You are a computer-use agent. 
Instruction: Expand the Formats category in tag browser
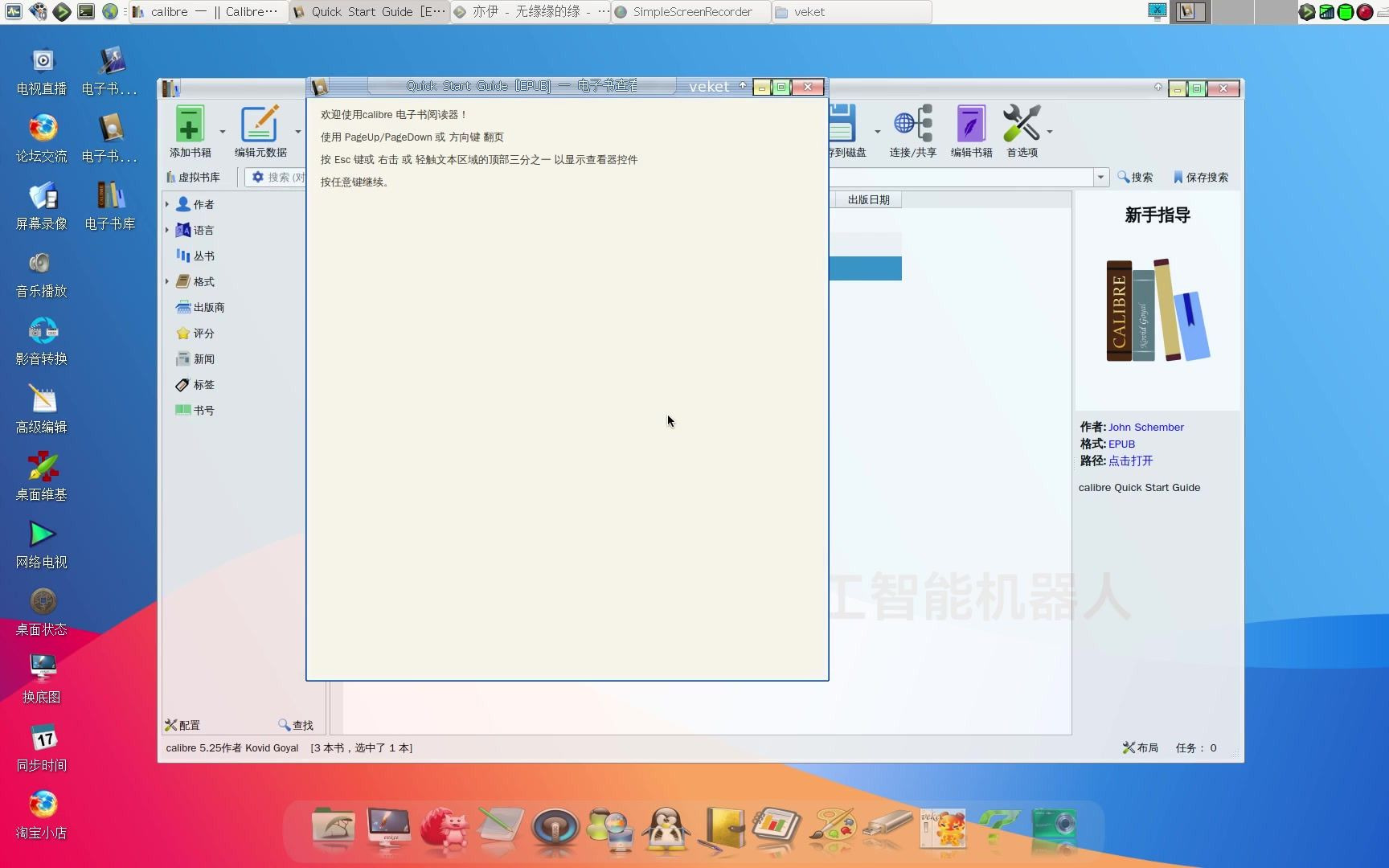pyautogui.click(x=167, y=281)
